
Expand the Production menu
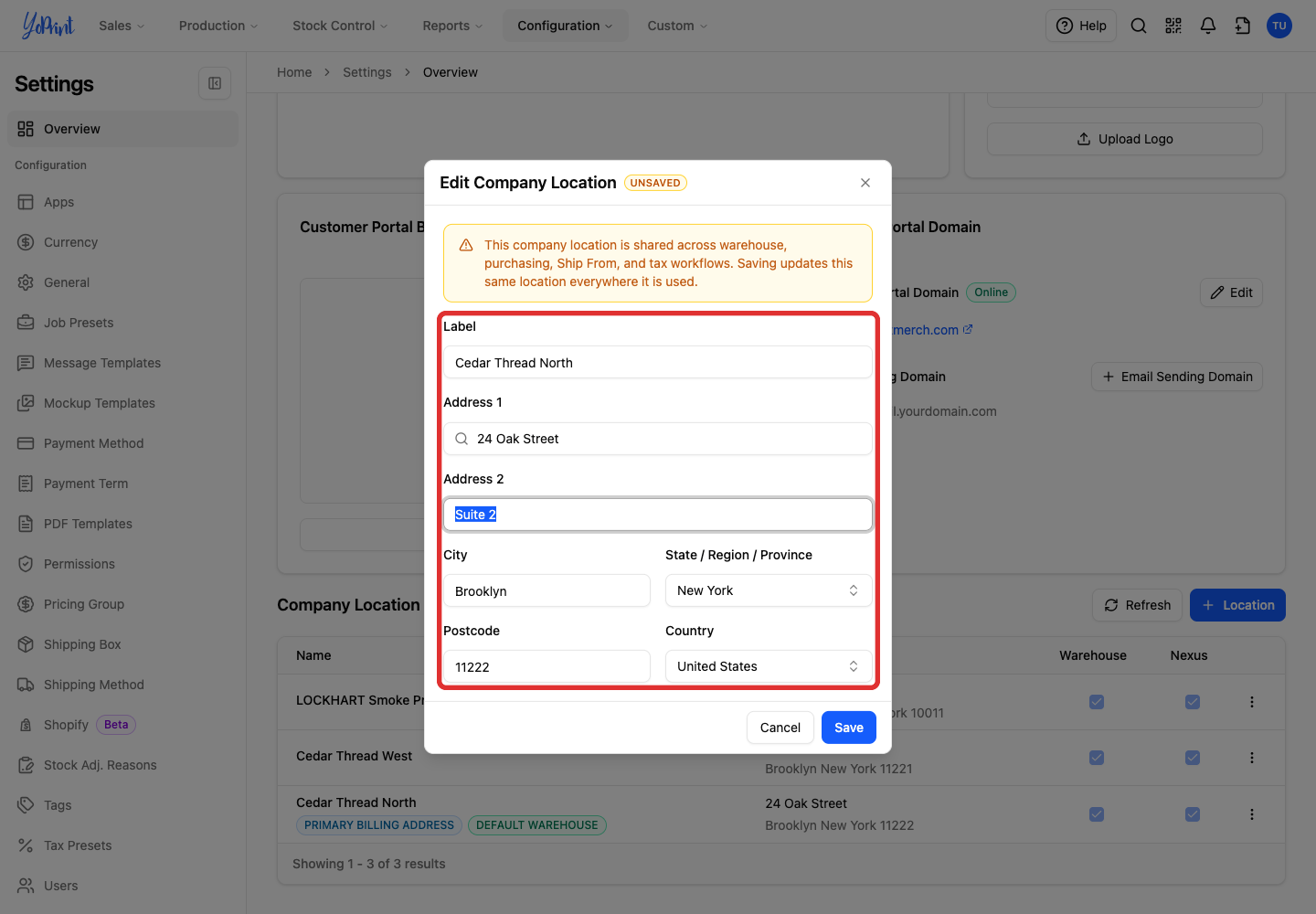coord(218,26)
